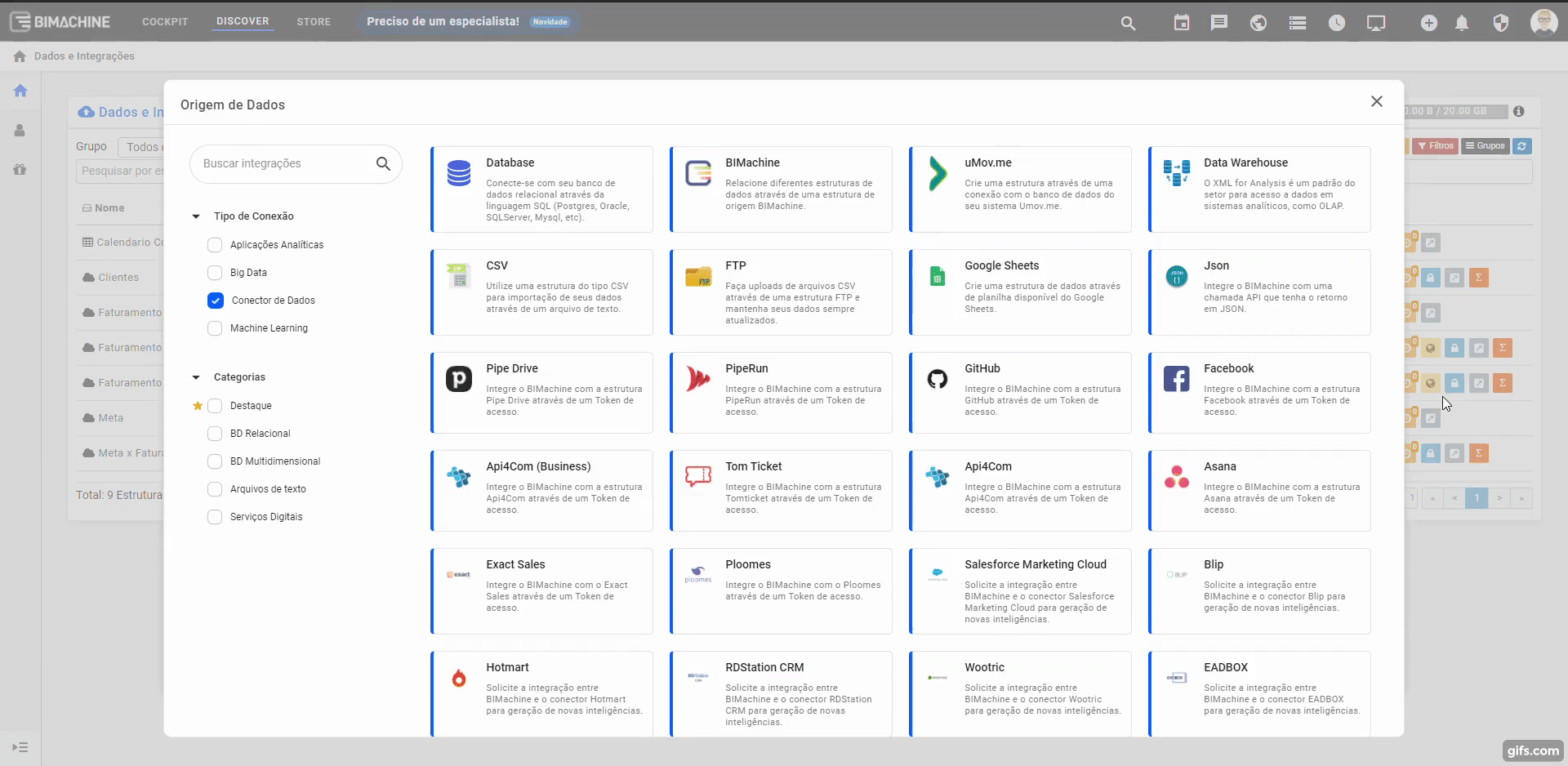Enable BD Relacional checkbox
The width and height of the screenshot is (1568, 766).
point(215,434)
